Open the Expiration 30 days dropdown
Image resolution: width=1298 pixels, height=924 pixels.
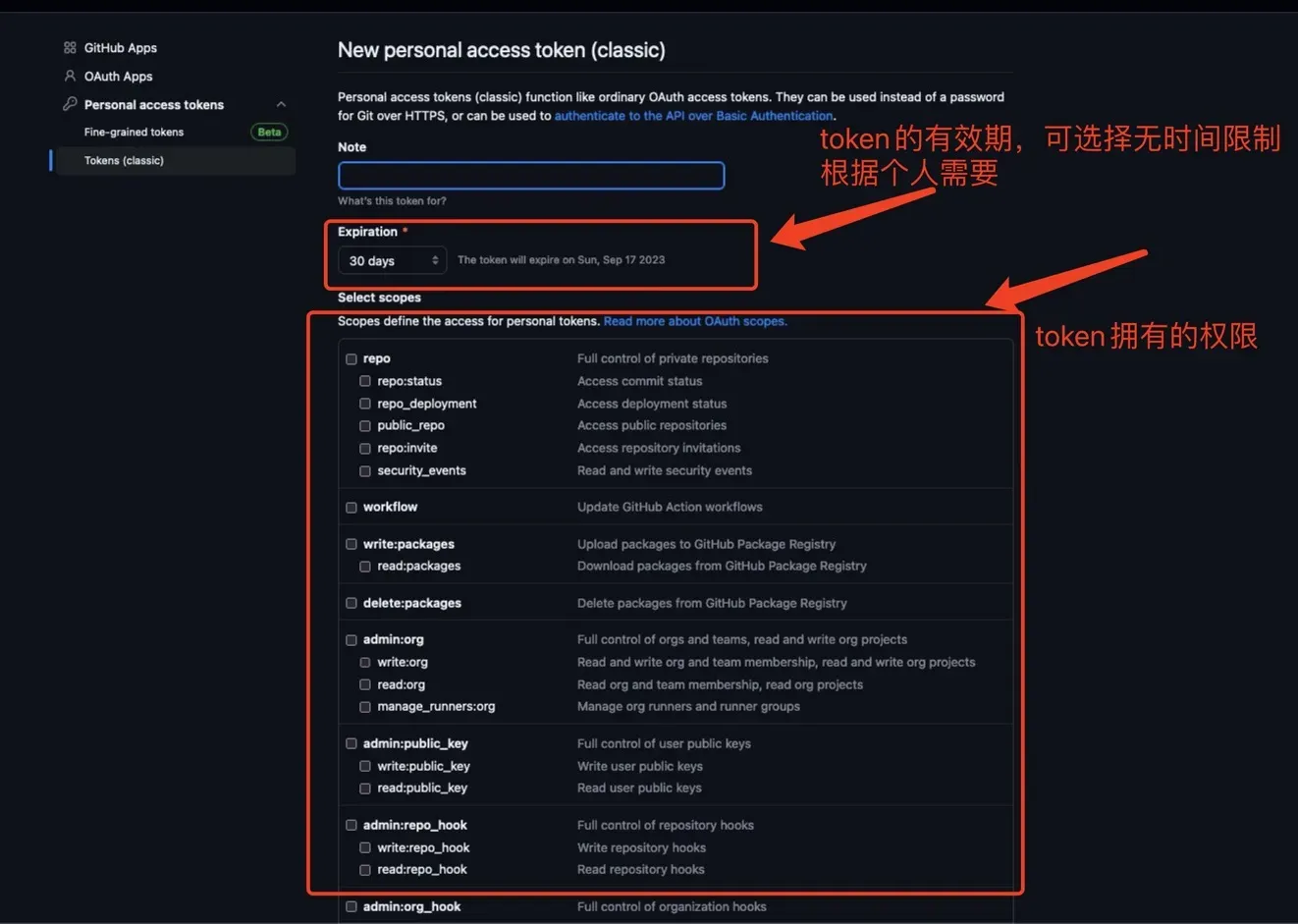(393, 260)
